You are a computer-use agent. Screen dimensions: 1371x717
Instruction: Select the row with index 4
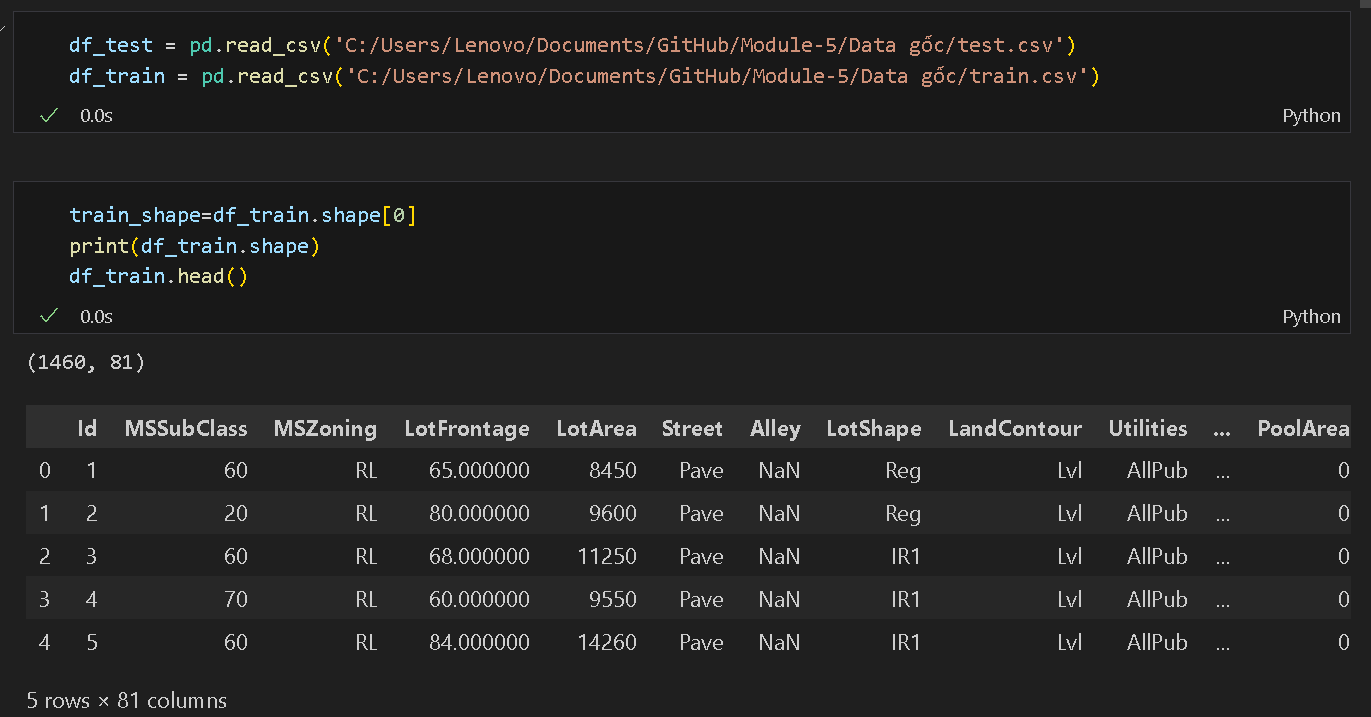coord(44,642)
